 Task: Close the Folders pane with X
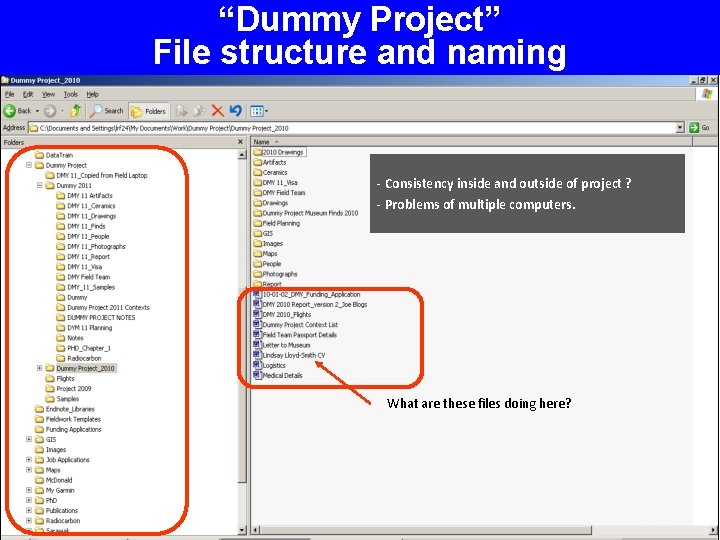(240, 142)
